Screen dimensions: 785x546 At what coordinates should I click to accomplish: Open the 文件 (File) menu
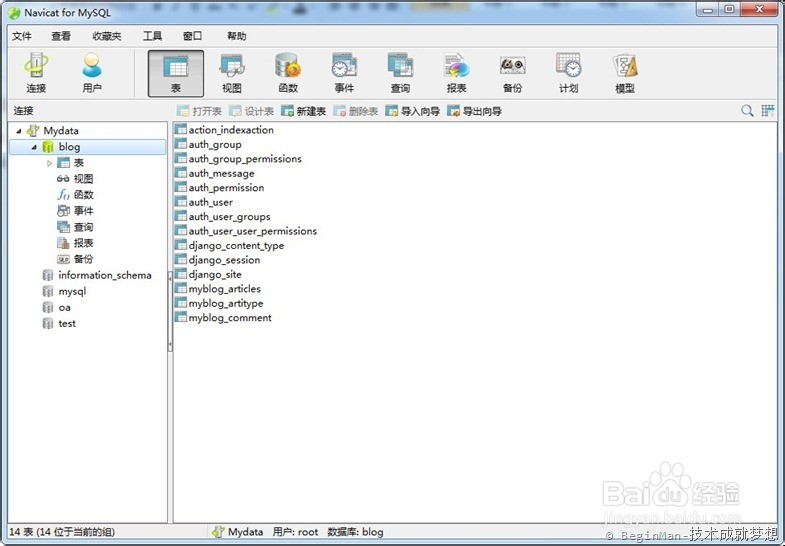22,36
